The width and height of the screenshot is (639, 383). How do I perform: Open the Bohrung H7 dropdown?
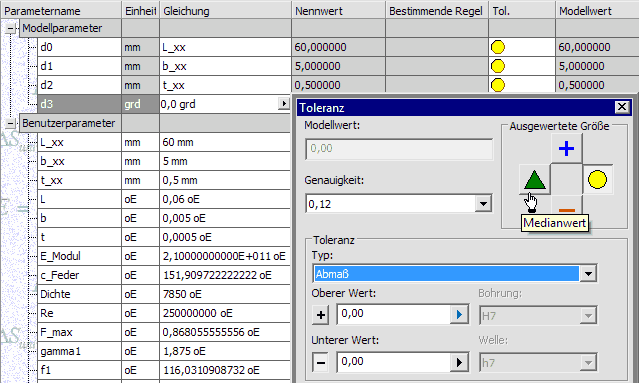588,315
